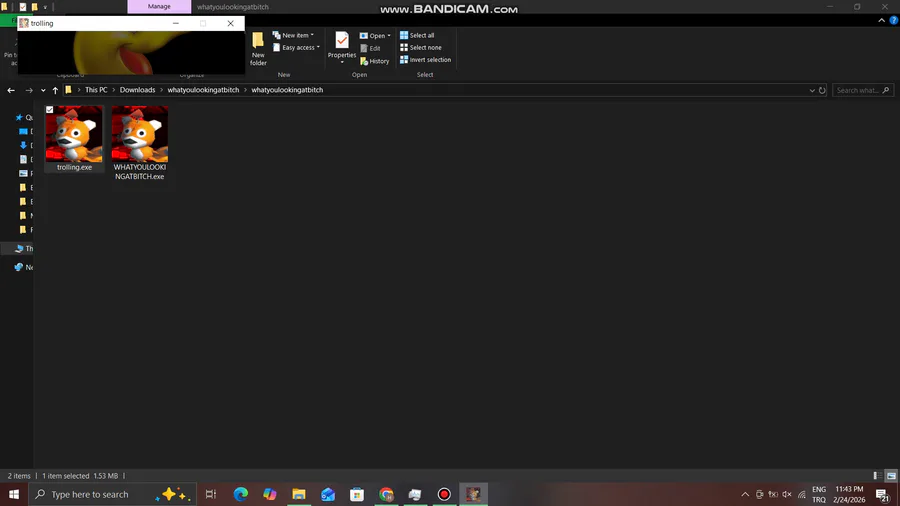
Task: Click the Forward navigation arrow
Action: (29, 90)
